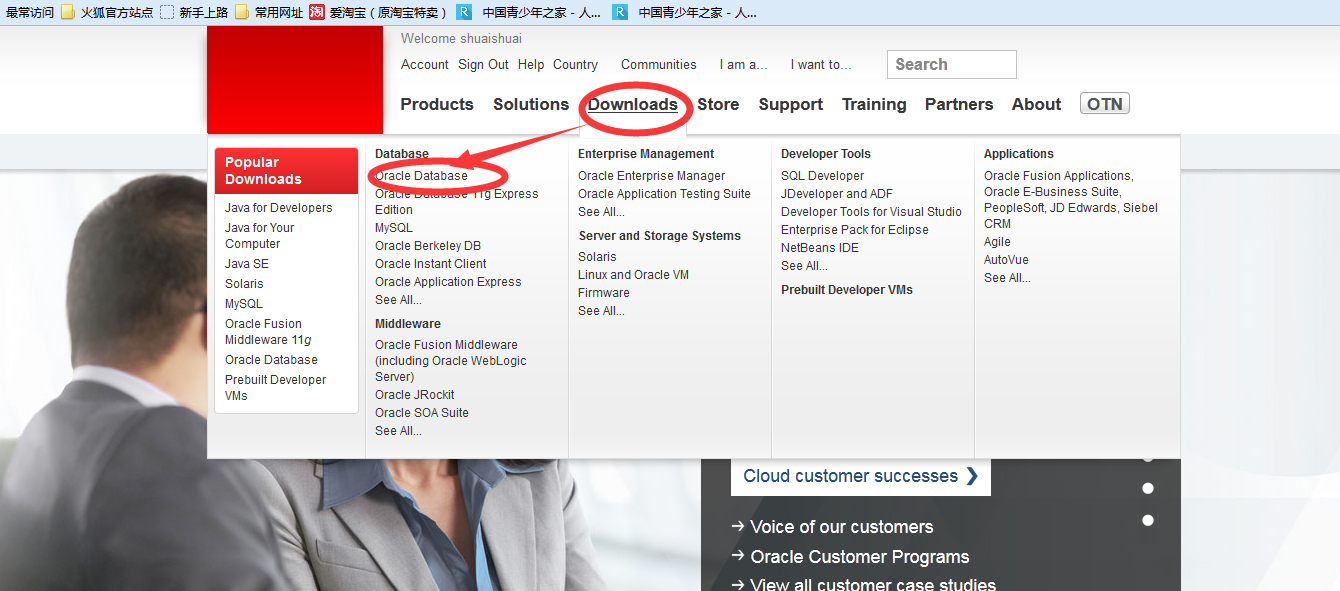The image size is (1340, 591).
Task: Open Voice of our customers link
Action: pos(832,527)
